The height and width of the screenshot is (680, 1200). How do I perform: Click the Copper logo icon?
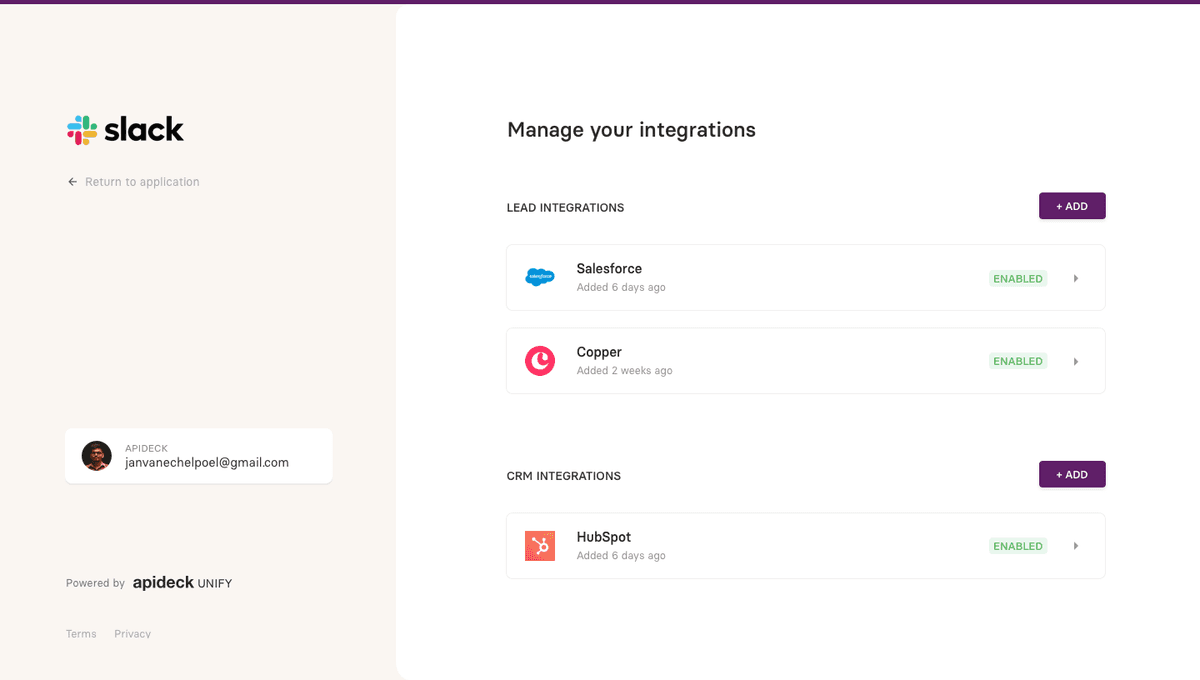point(540,361)
